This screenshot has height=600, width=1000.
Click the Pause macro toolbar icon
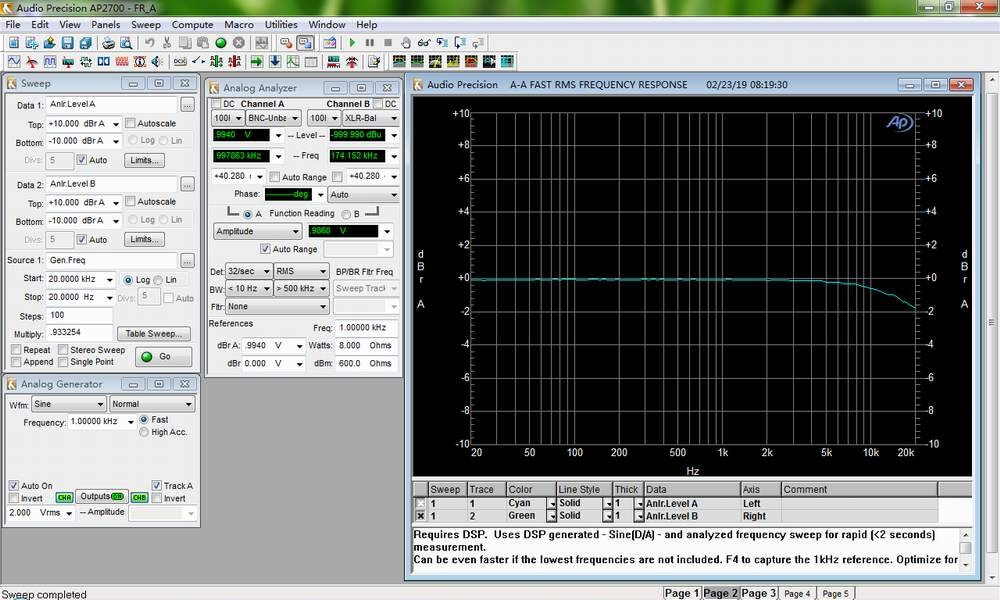(370, 43)
